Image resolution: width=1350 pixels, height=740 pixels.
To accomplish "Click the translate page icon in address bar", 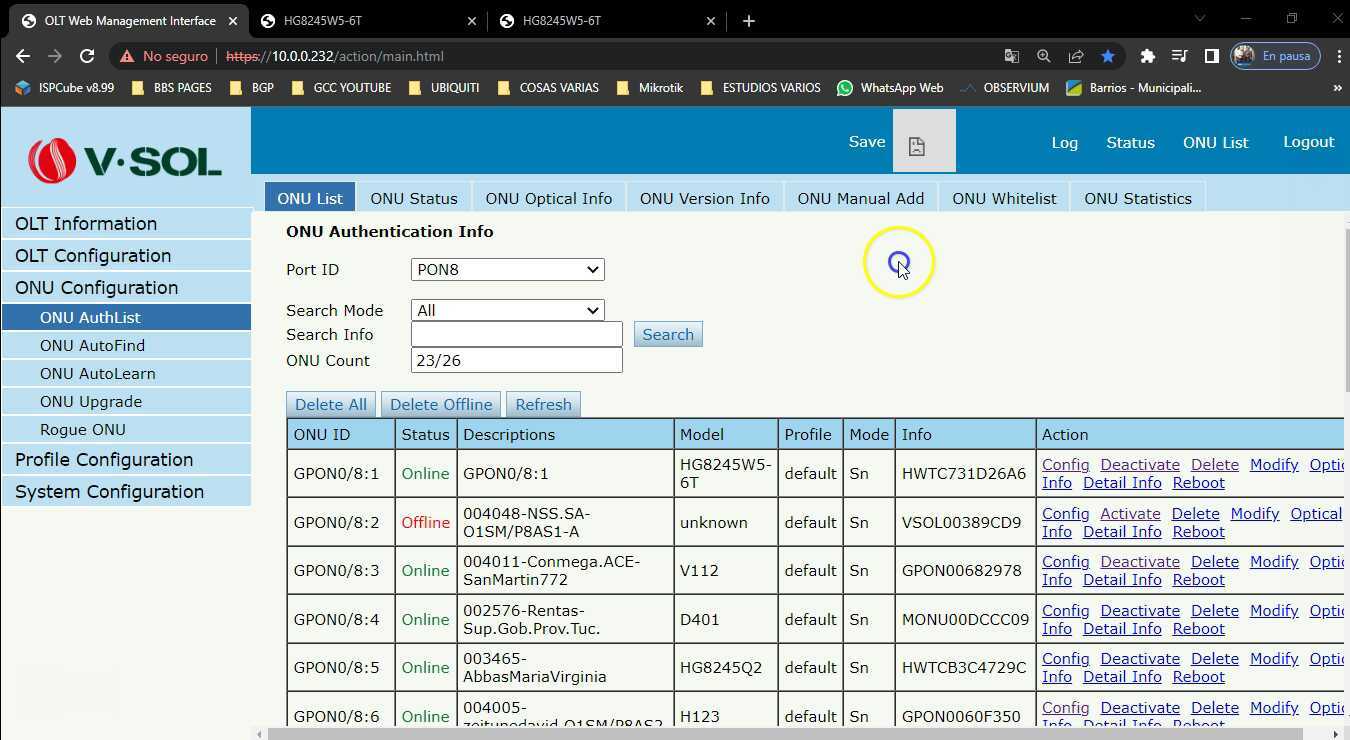I will click(1012, 56).
